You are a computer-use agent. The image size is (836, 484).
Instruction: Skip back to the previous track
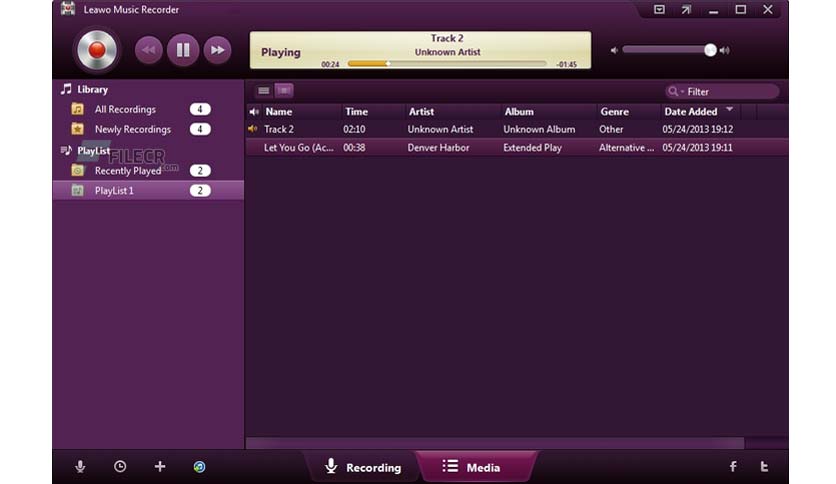(x=148, y=50)
